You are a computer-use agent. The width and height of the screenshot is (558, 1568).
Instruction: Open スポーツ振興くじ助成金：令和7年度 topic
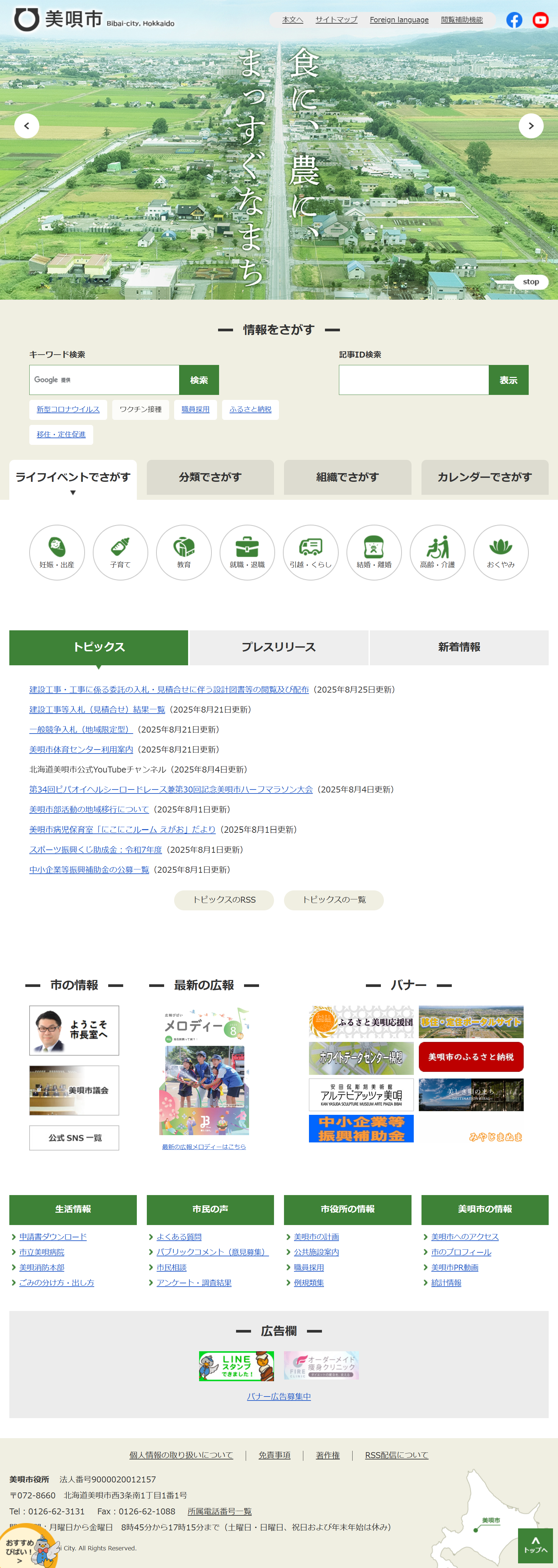click(96, 850)
